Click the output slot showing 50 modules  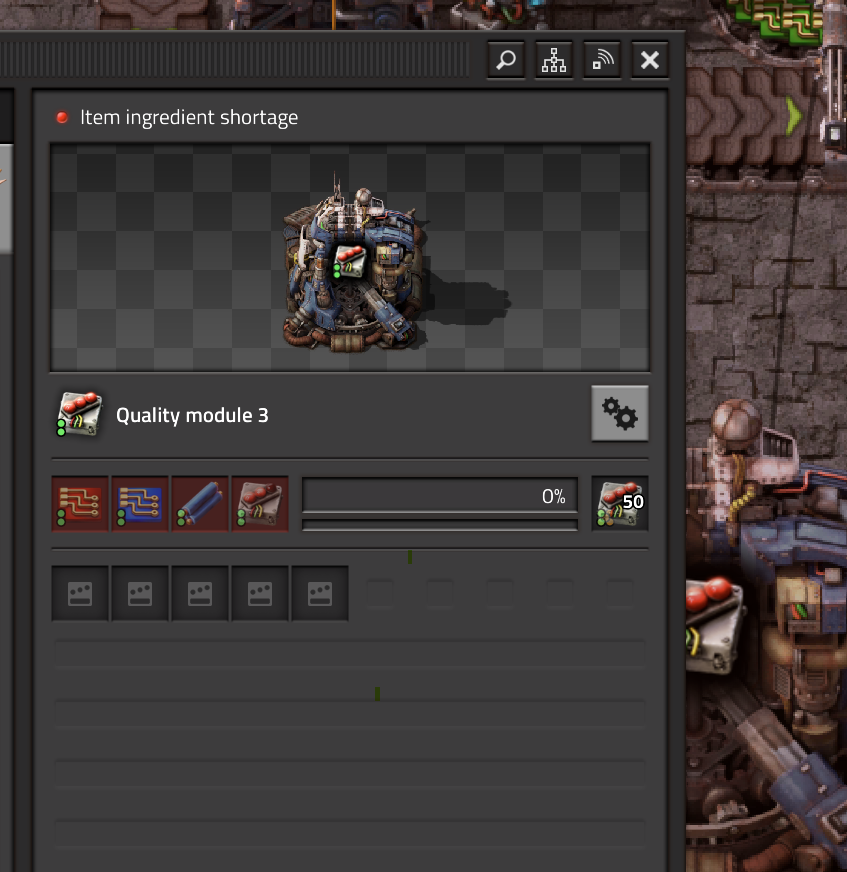tap(620, 503)
